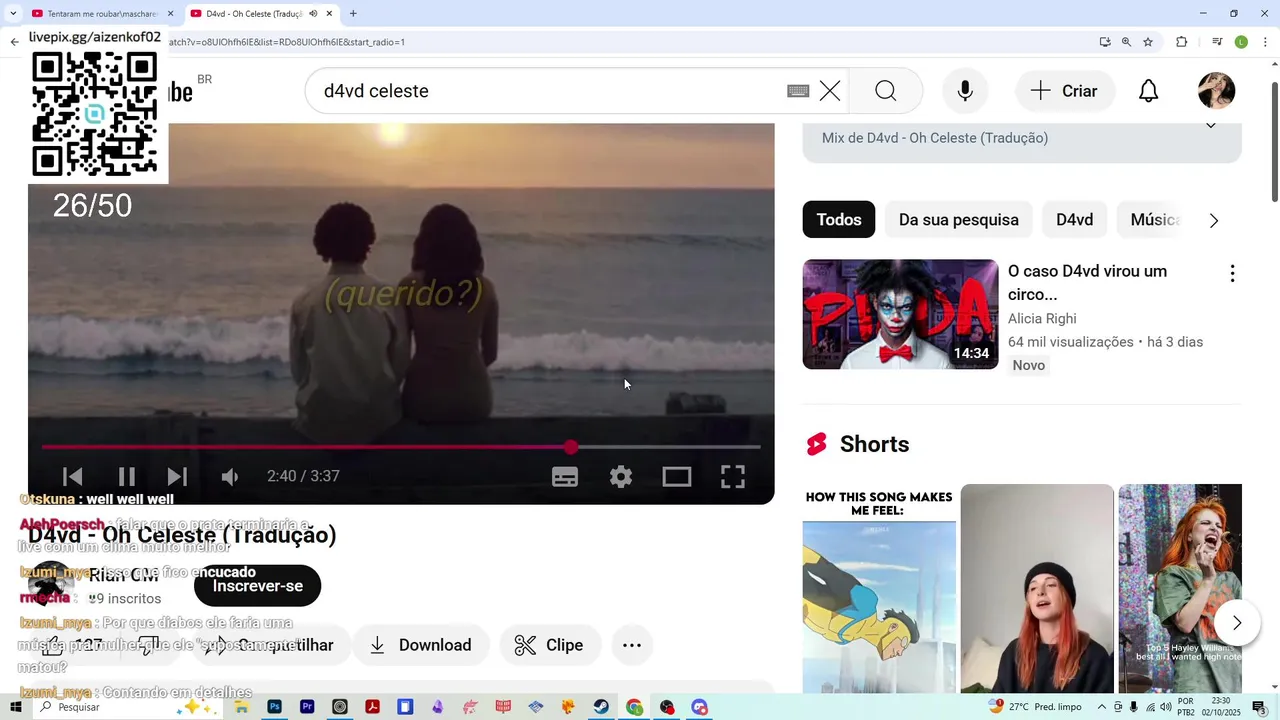This screenshot has height=720, width=1280.
Task: Toggle subtitles/closed captions on the video
Action: tap(565, 477)
